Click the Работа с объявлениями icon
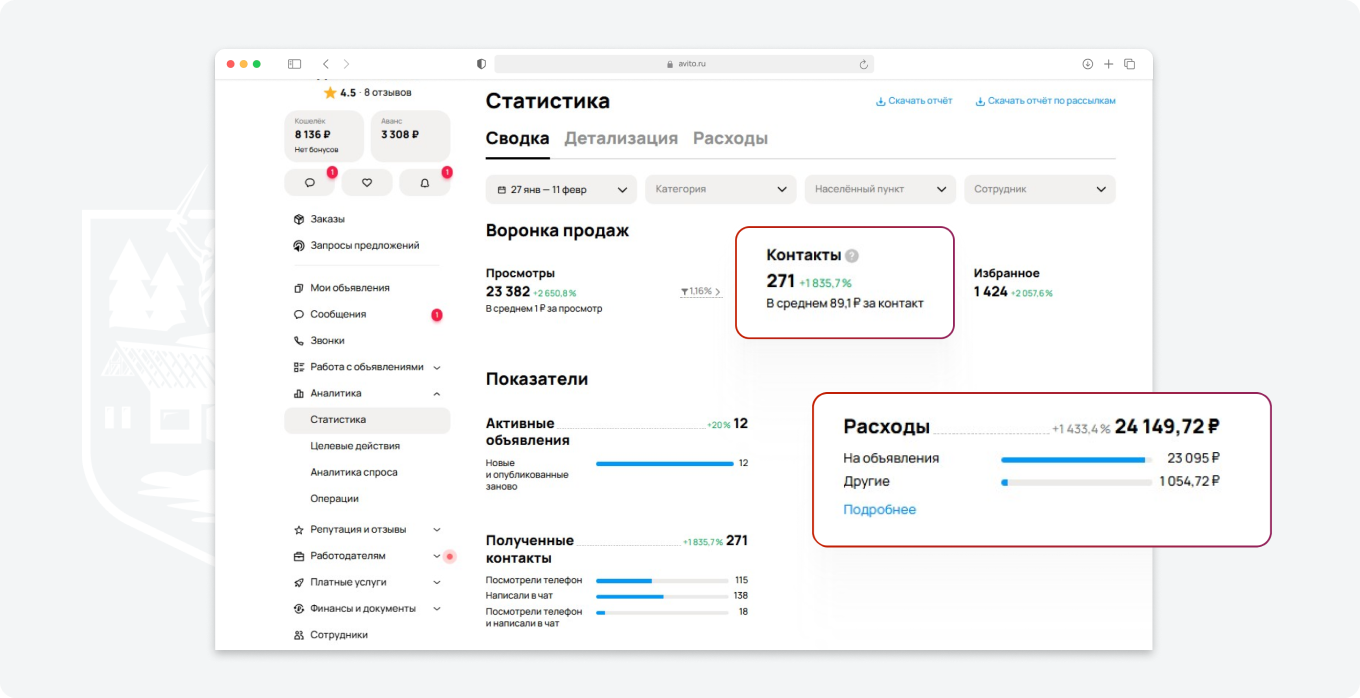 click(x=298, y=367)
